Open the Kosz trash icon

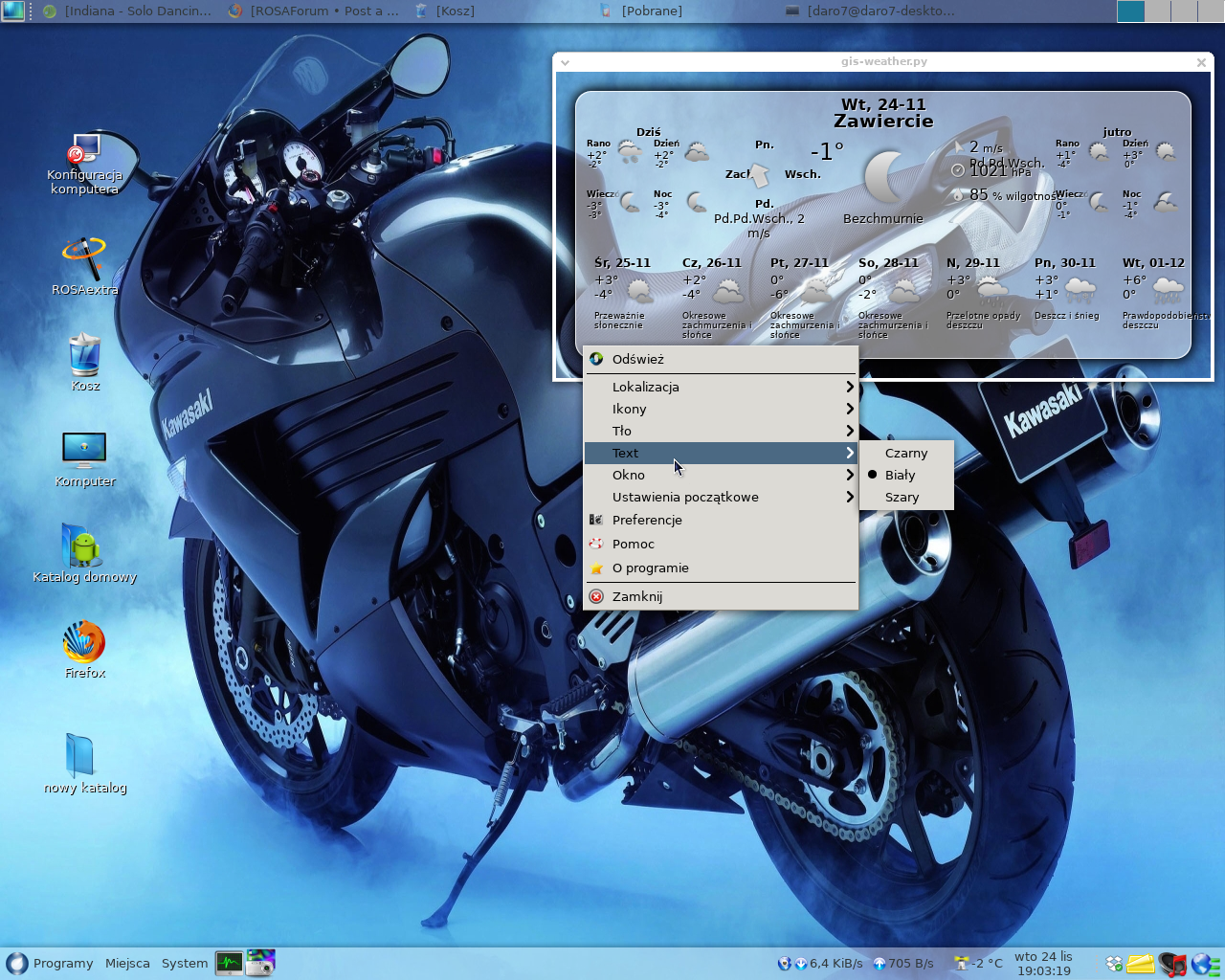84,356
